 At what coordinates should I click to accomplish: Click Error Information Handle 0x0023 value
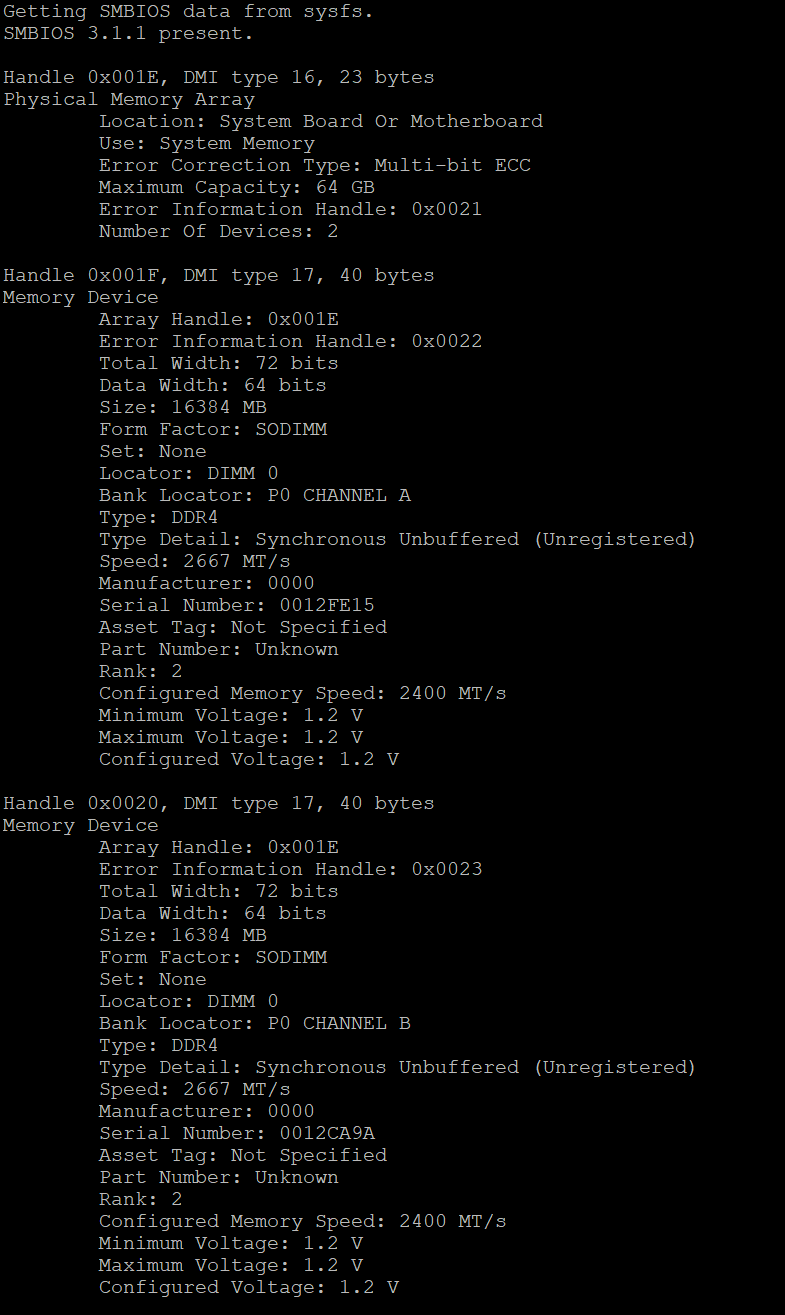[x=446, y=869]
